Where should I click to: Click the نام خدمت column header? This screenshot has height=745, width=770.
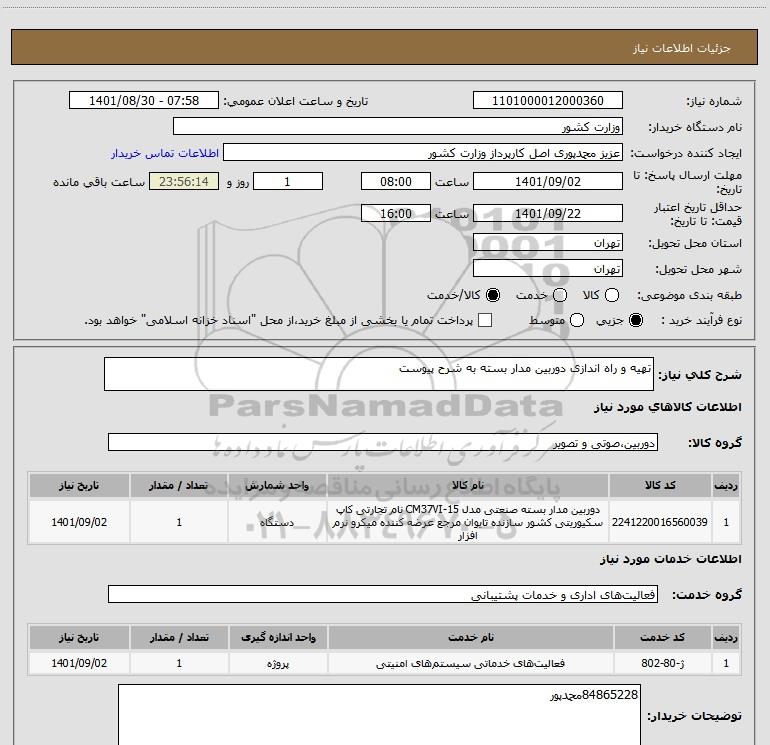(x=470, y=637)
